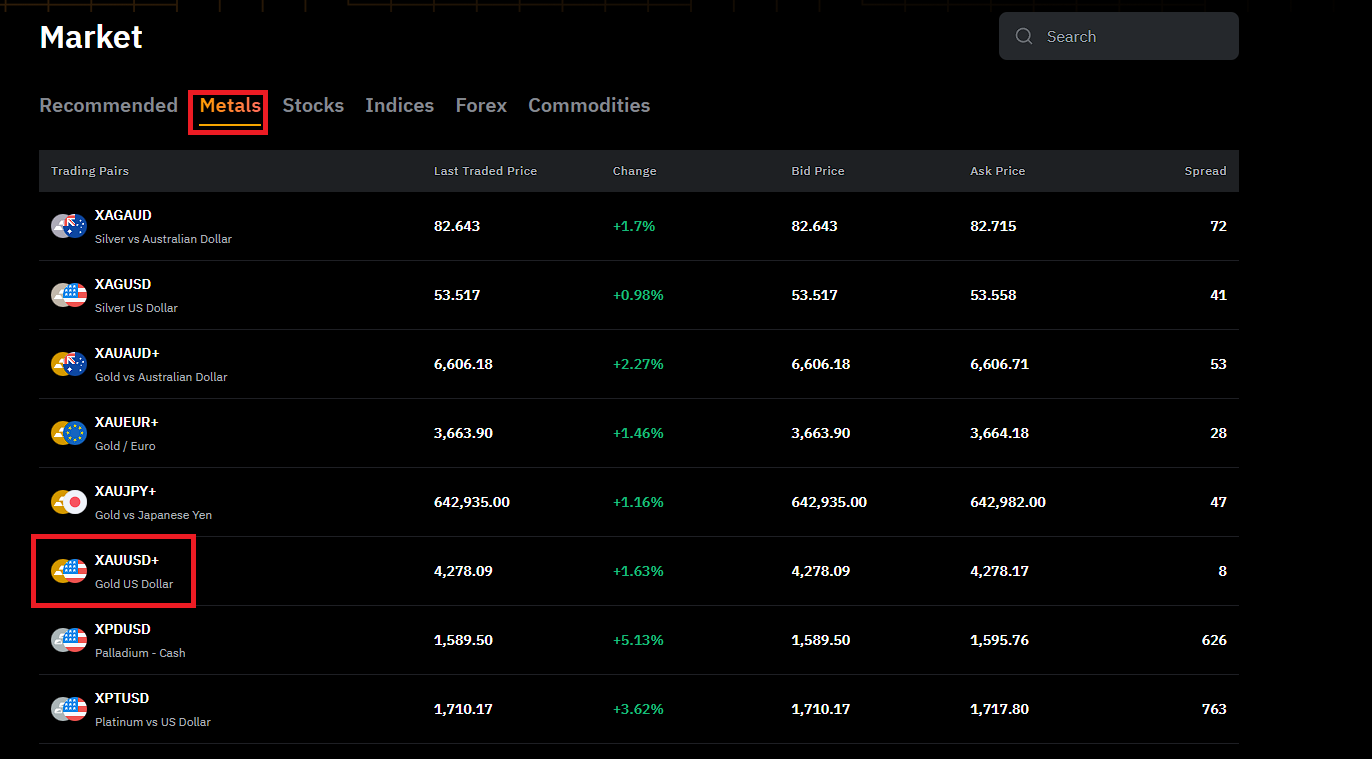
Task: Click the Change column header
Action: 634,171
